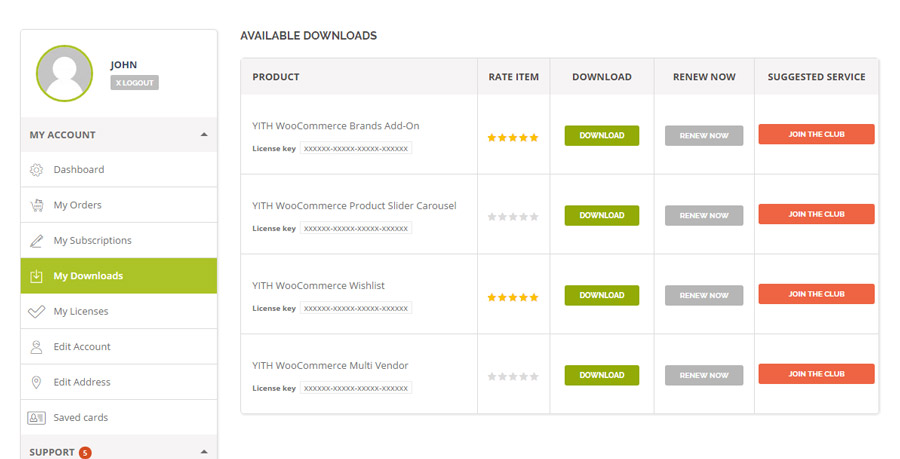Viewport: 900px width, 459px height.
Task: Click the Support notification badge showing 5
Action: 85,453
